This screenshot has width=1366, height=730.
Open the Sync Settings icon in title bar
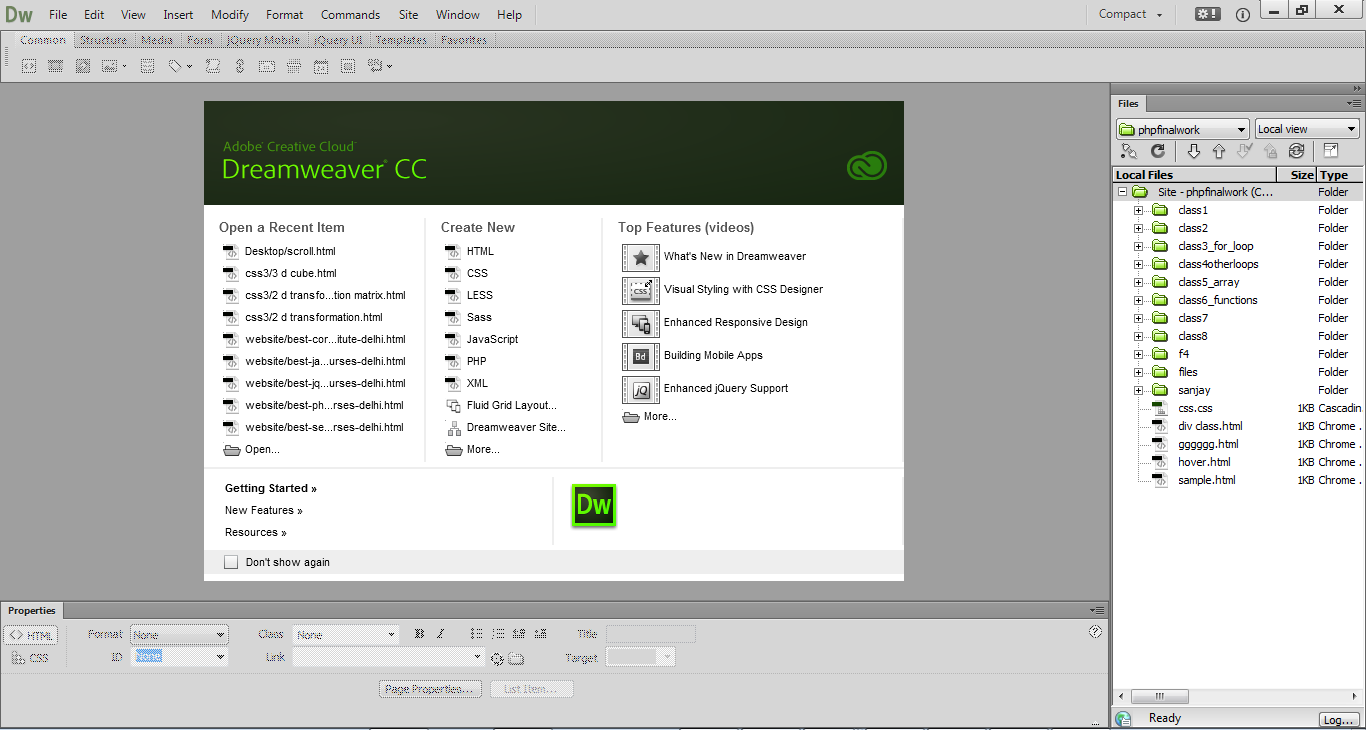point(1208,14)
